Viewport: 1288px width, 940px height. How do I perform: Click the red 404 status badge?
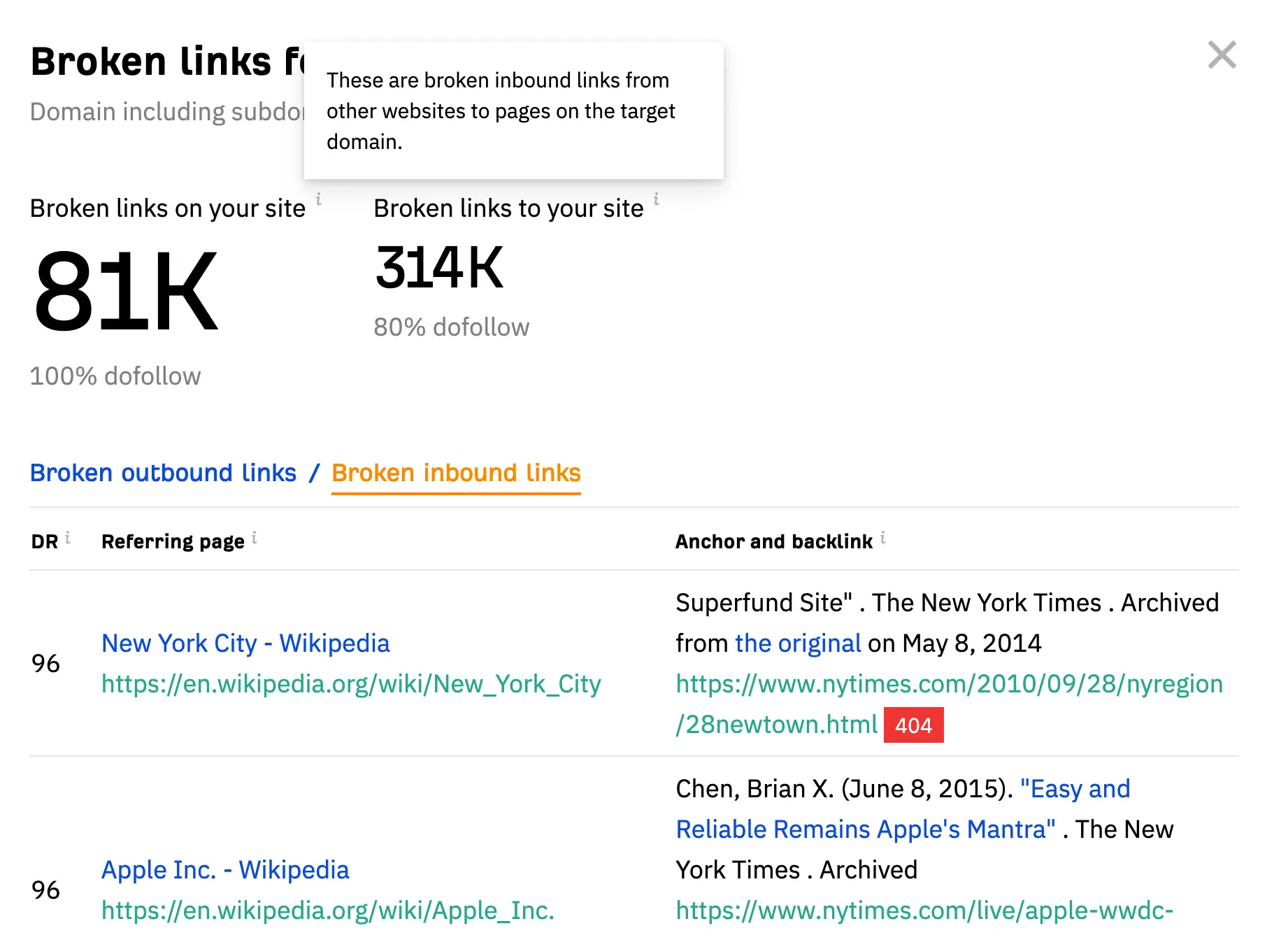coord(913,725)
